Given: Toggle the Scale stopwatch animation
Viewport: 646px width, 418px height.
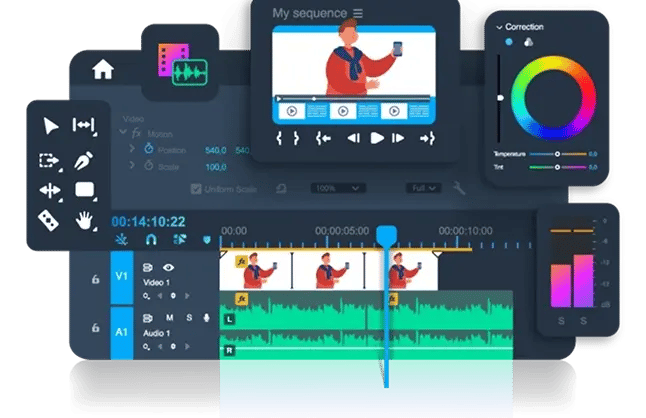Looking at the screenshot, I should pyautogui.click(x=149, y=166).
